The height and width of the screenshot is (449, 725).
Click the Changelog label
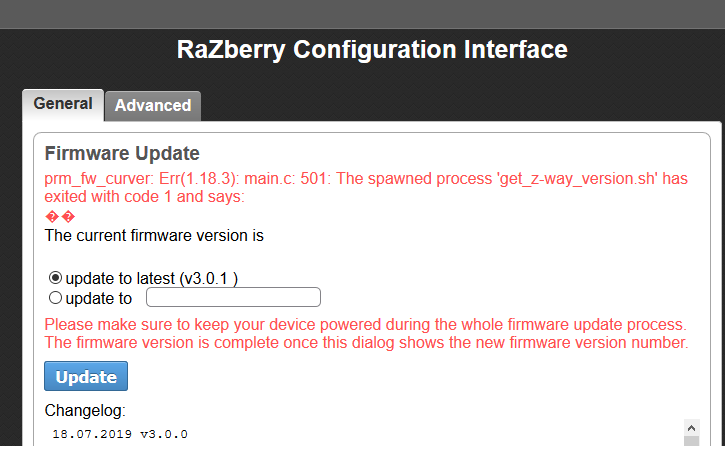[85, 410]
